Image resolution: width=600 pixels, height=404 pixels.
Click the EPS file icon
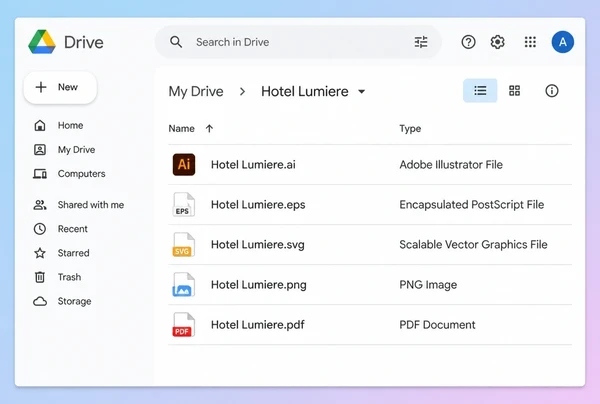pyautogui.click(x=184, y=205)
